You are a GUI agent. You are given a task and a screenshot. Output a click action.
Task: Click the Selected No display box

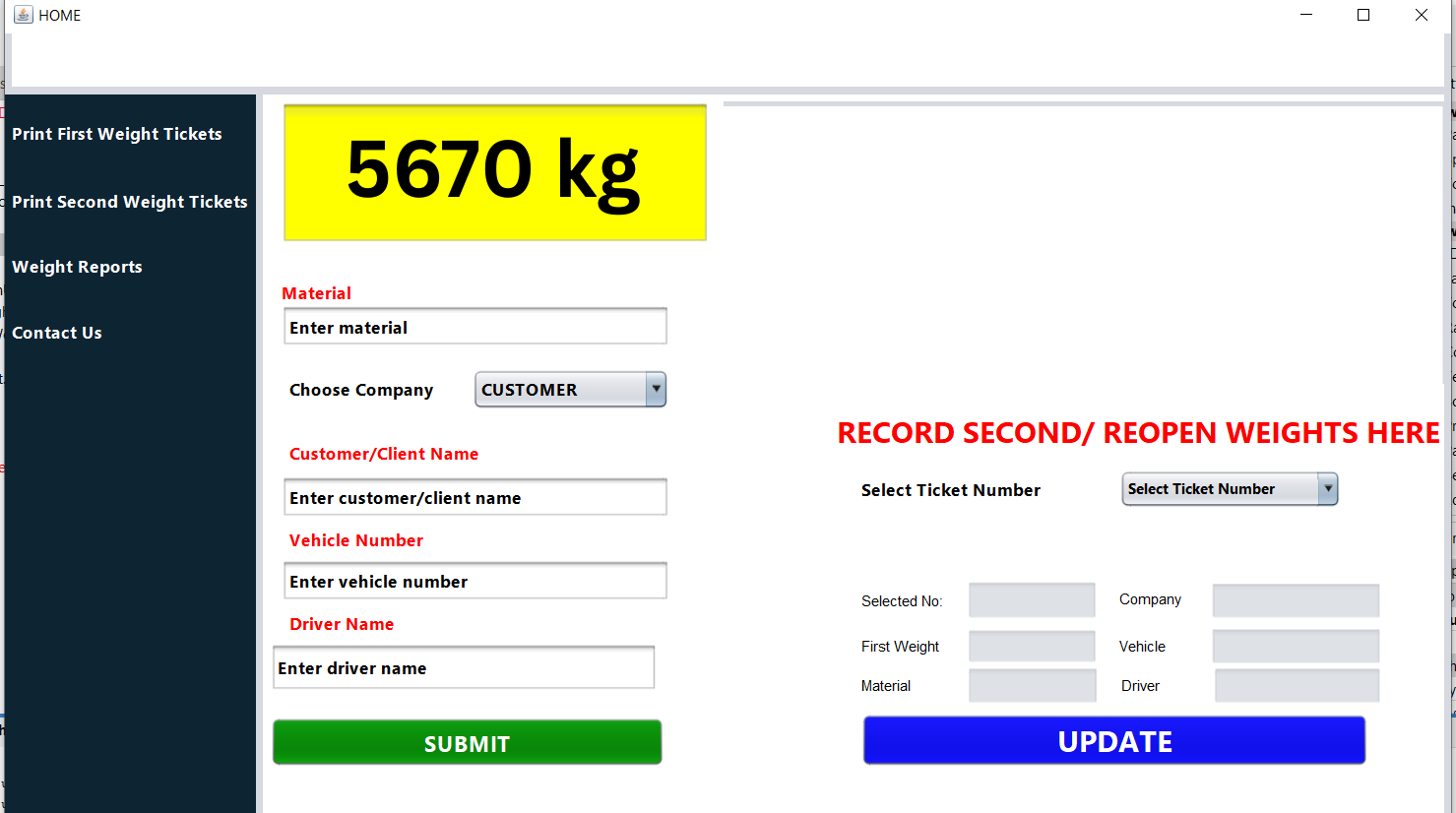[1031, 599]
